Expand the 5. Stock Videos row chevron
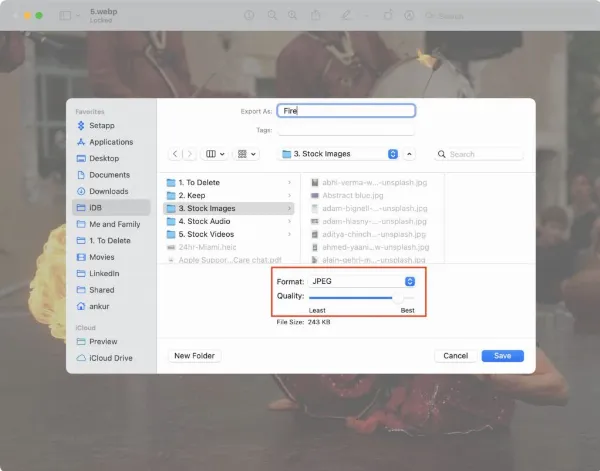Image resolution: width=600 pixels, height=471 pixels. click(x=289, y=234)
